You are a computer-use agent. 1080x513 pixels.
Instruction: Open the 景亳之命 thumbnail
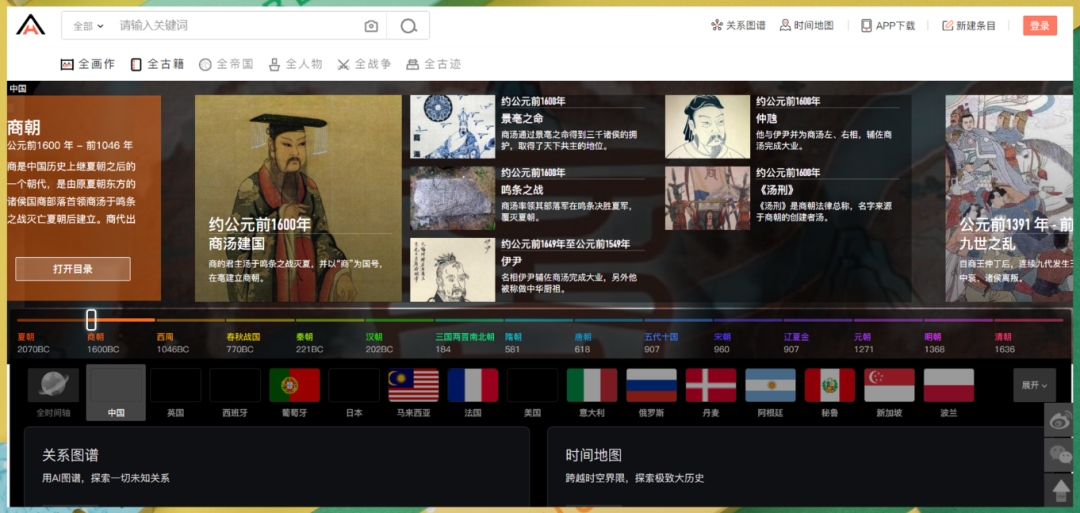pos(453,127)
